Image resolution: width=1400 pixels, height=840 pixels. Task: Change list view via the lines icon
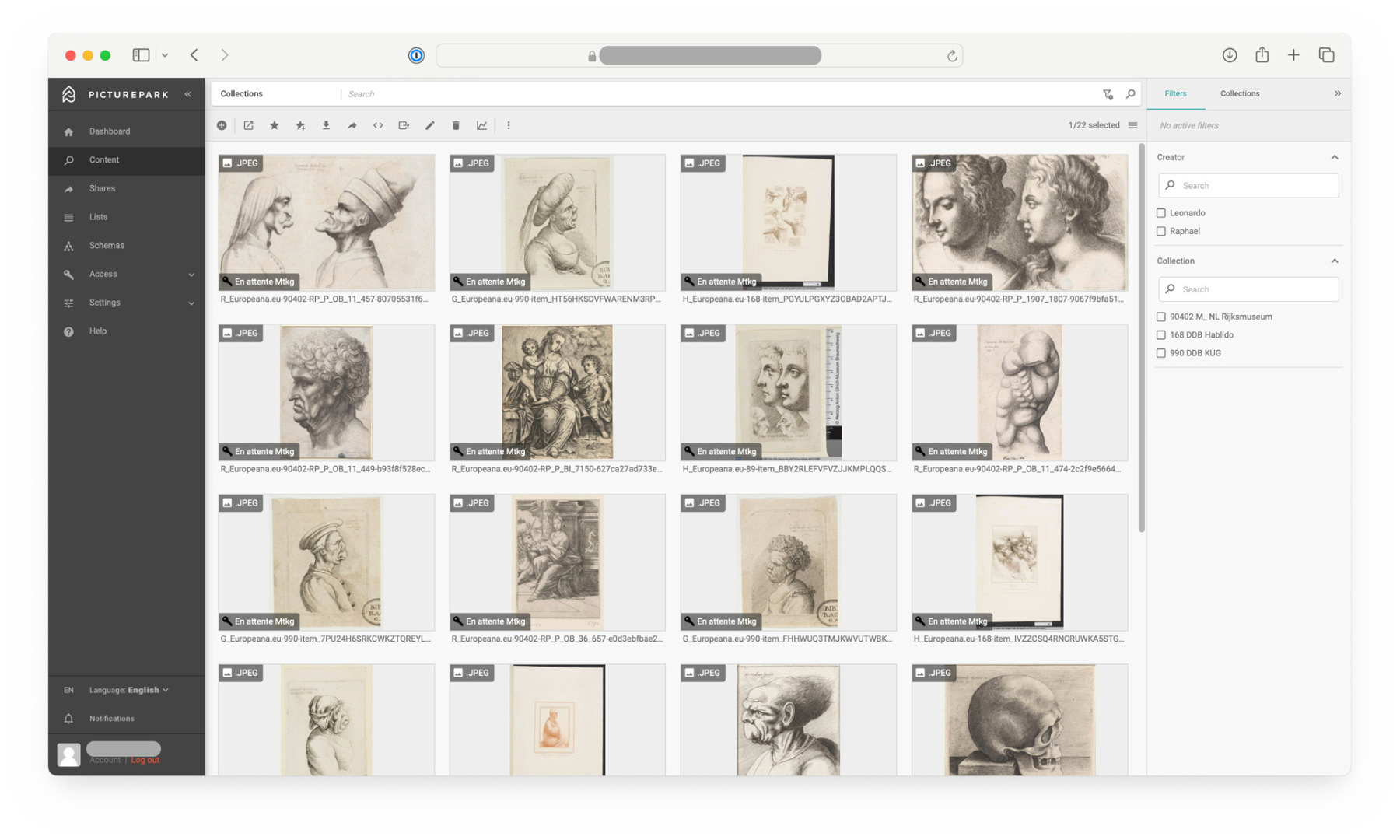1132,125
